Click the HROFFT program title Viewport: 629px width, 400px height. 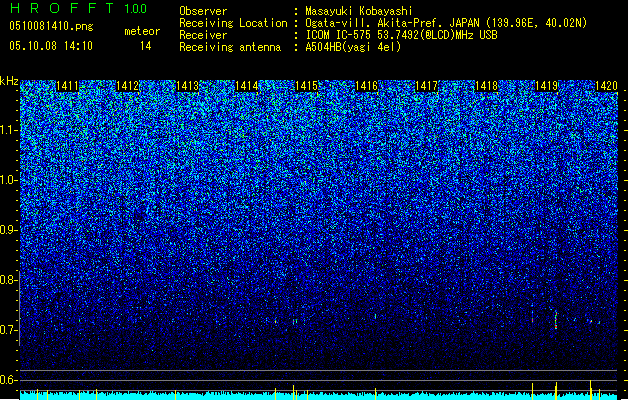pyautogui.click(x=62, y=8)
